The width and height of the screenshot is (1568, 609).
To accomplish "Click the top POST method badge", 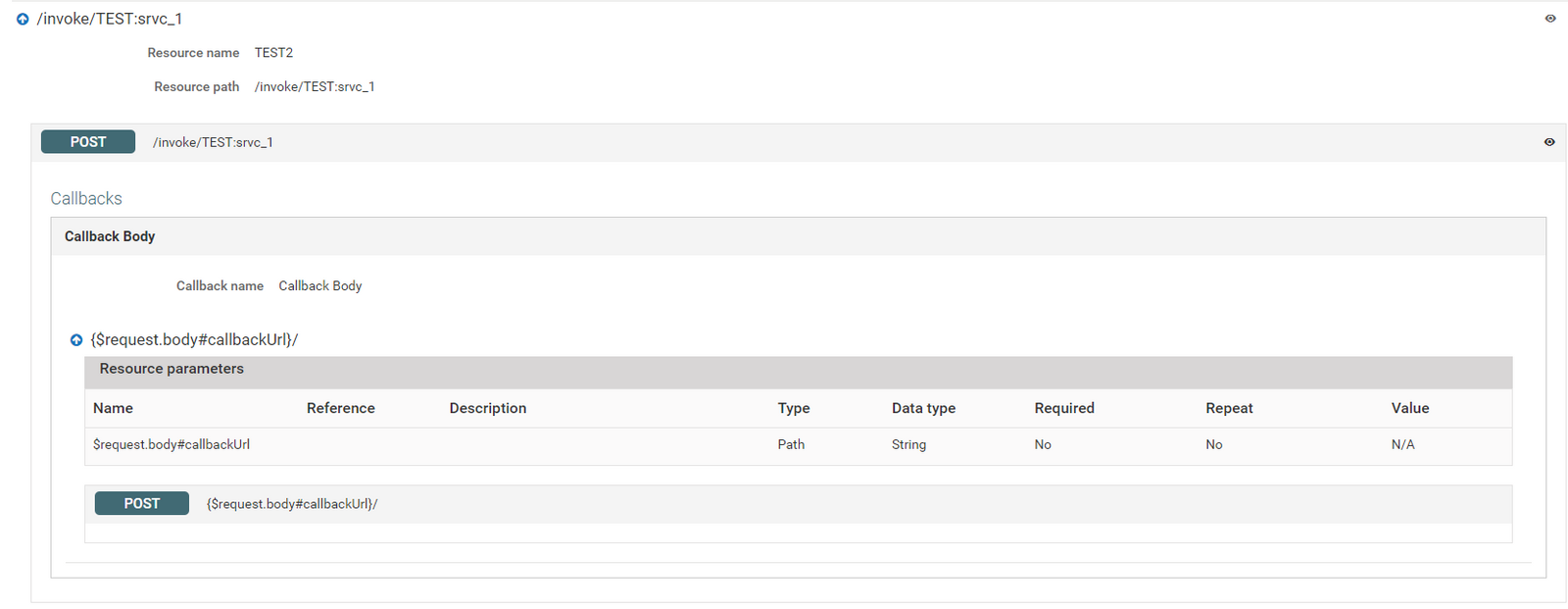I will pos(88,142).
